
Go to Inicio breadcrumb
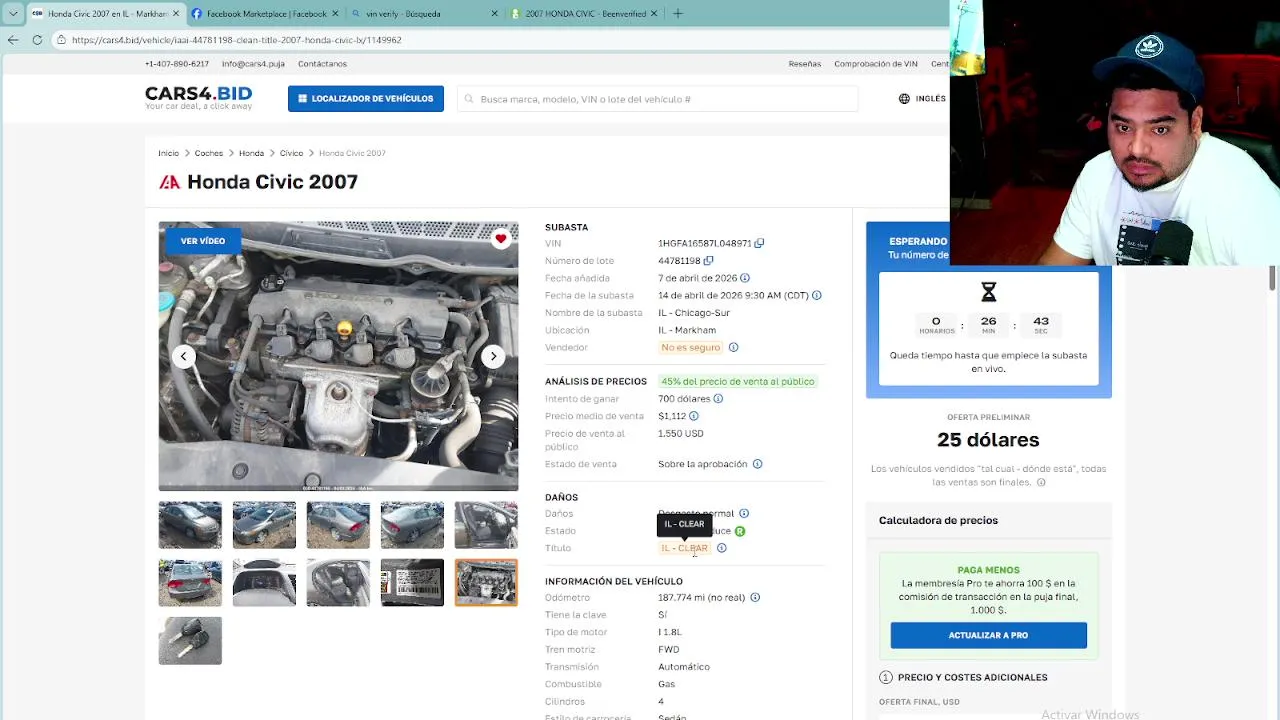click(168, 153)
